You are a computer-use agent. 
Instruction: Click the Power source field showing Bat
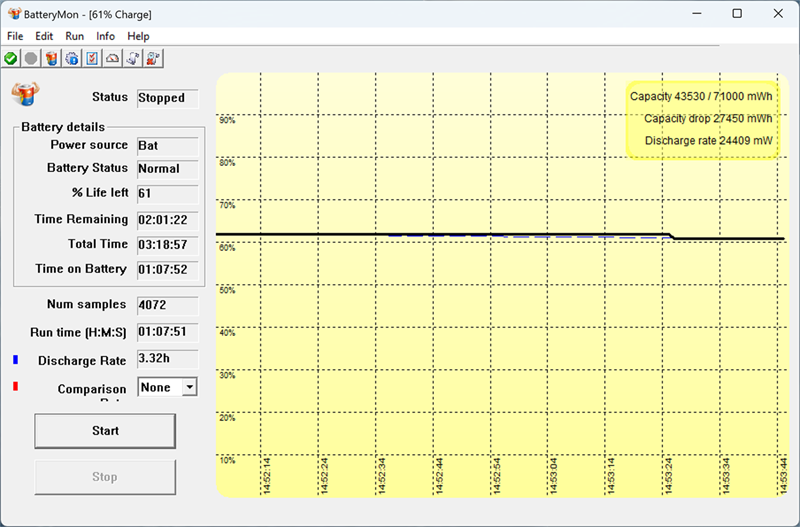[x=168, y=146]
